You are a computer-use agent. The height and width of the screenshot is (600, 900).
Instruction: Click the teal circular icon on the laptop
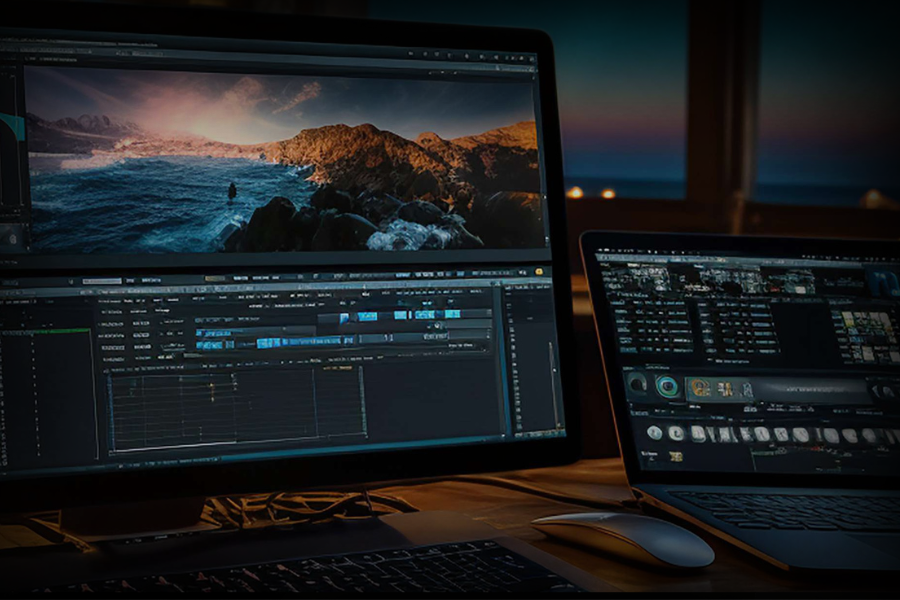[667, 386]
